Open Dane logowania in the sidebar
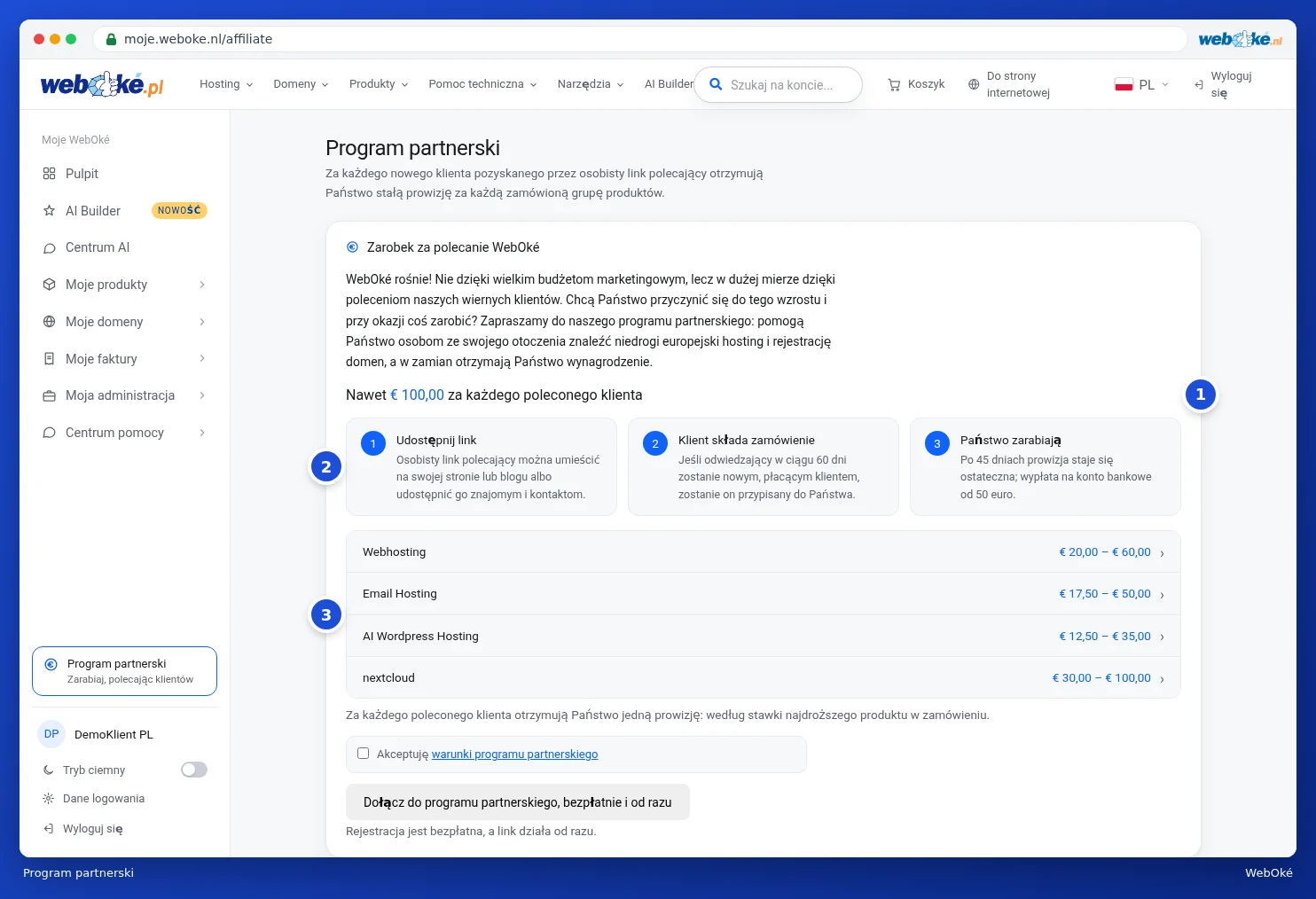The height and width of the screenshot is (899, 1316). [x=94, y=799]
